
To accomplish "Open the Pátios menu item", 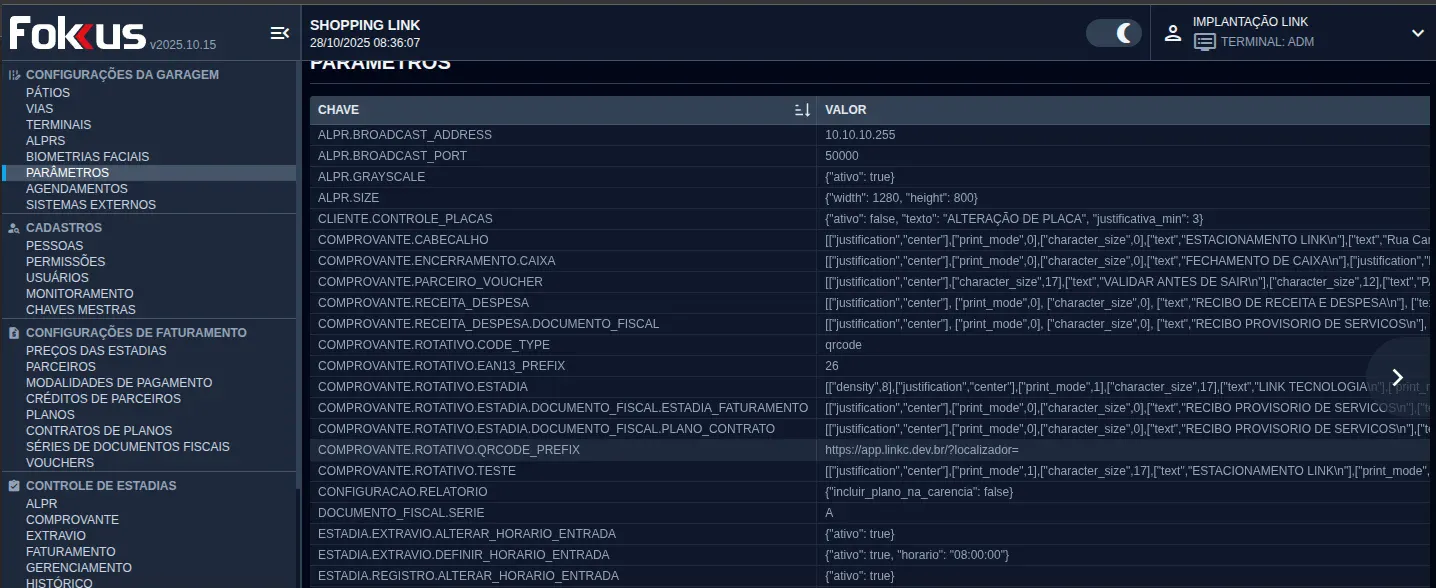I will 48,93.
